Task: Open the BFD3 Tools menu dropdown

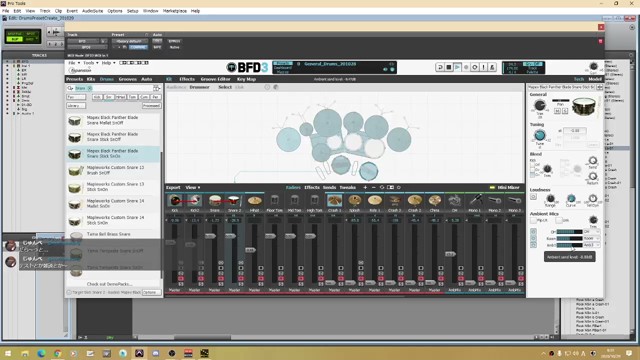Action: point(90,63)
